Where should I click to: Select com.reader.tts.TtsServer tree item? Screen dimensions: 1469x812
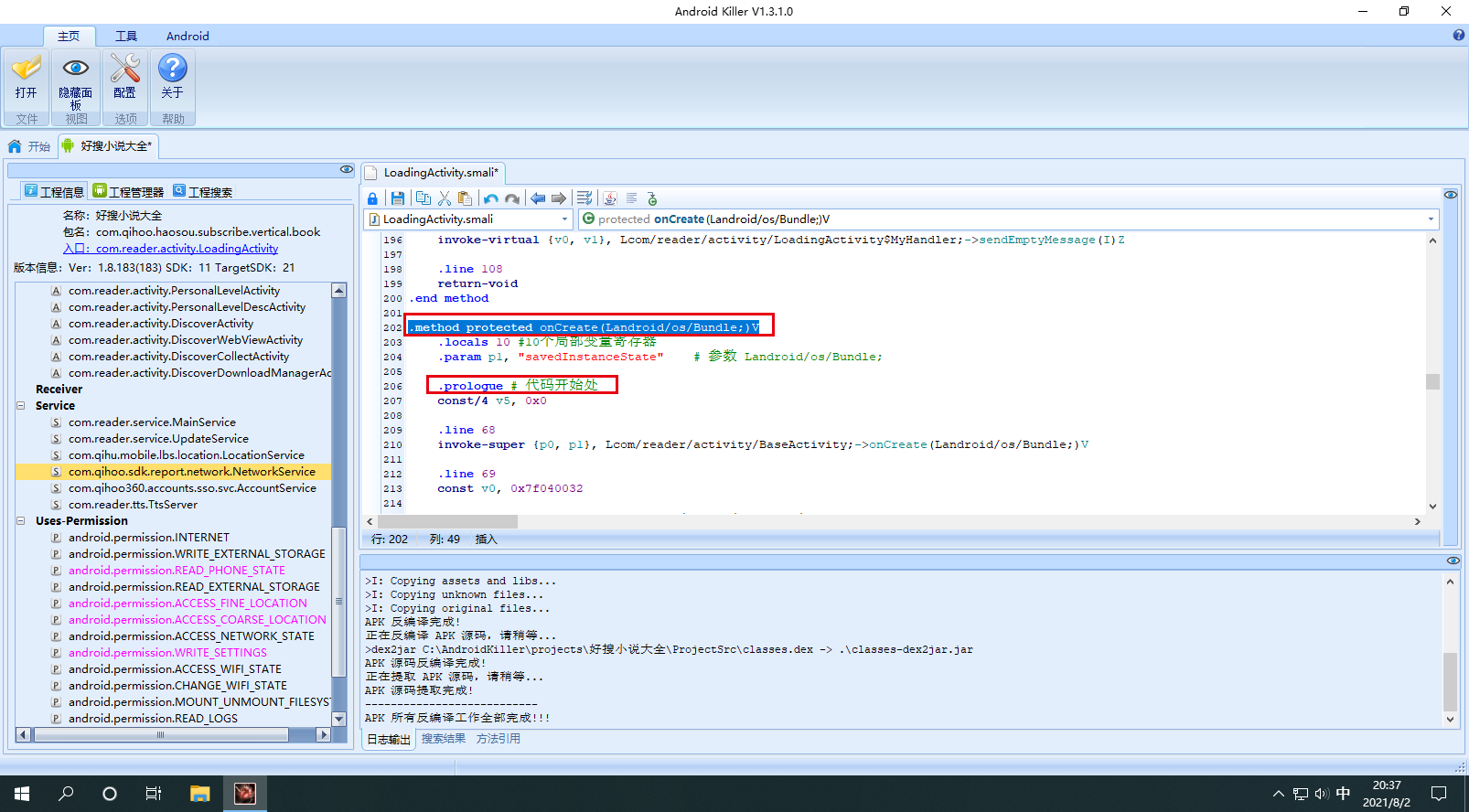click(x=133, y=505)
